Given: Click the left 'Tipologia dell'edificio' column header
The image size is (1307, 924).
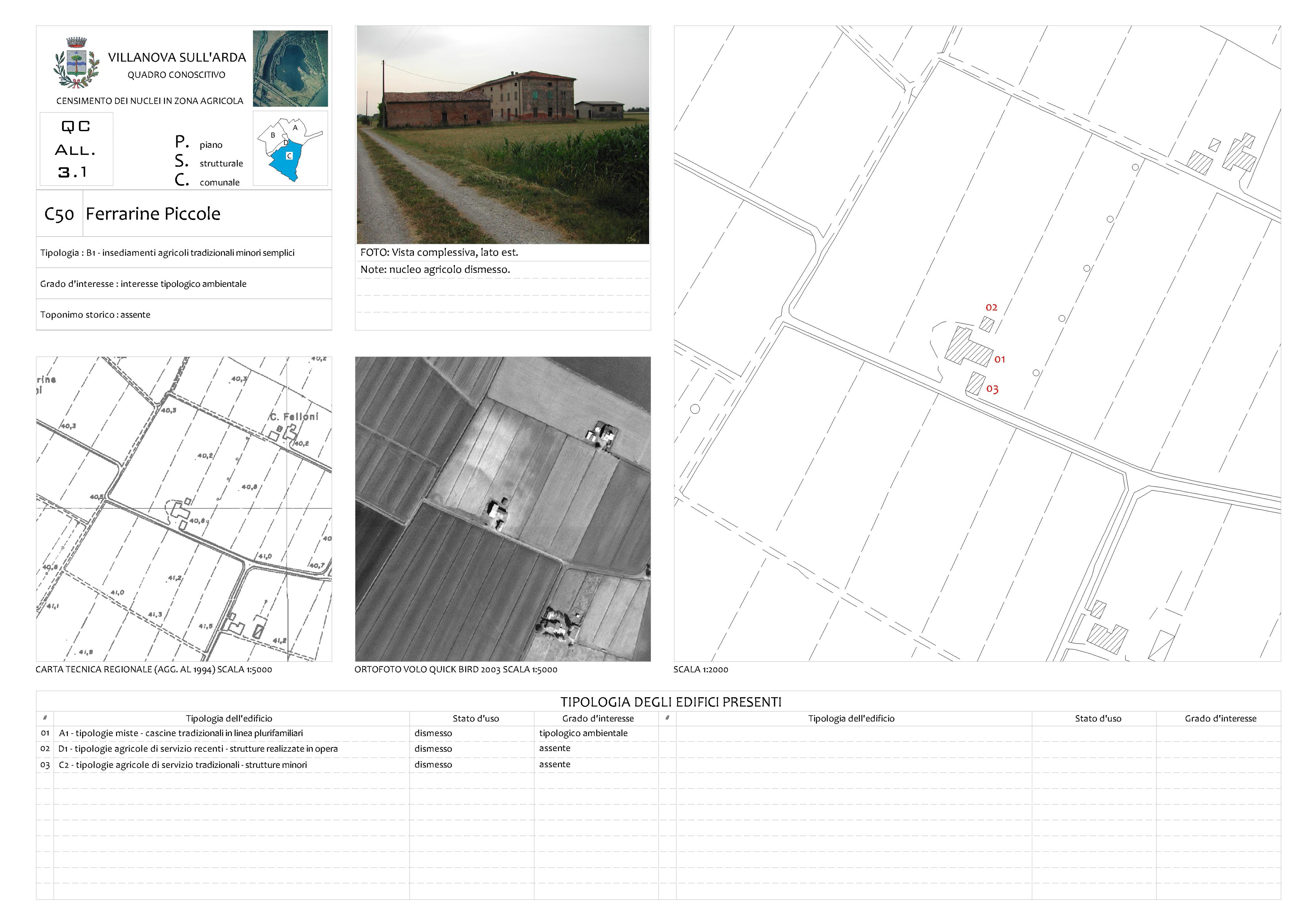Looking at the screenshot, I should coord(229,719).
